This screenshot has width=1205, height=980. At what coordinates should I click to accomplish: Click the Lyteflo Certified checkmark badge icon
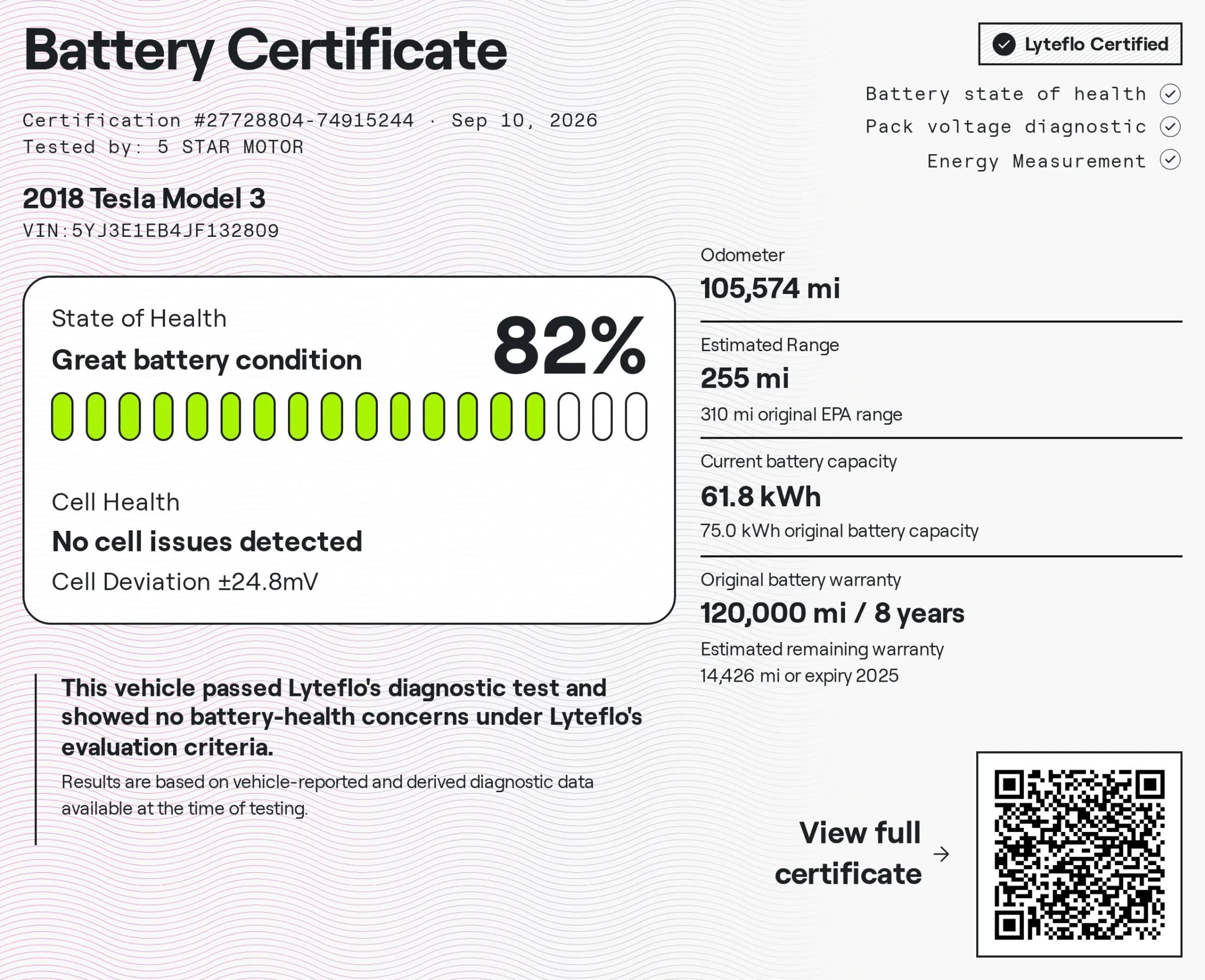[1004, 44]
